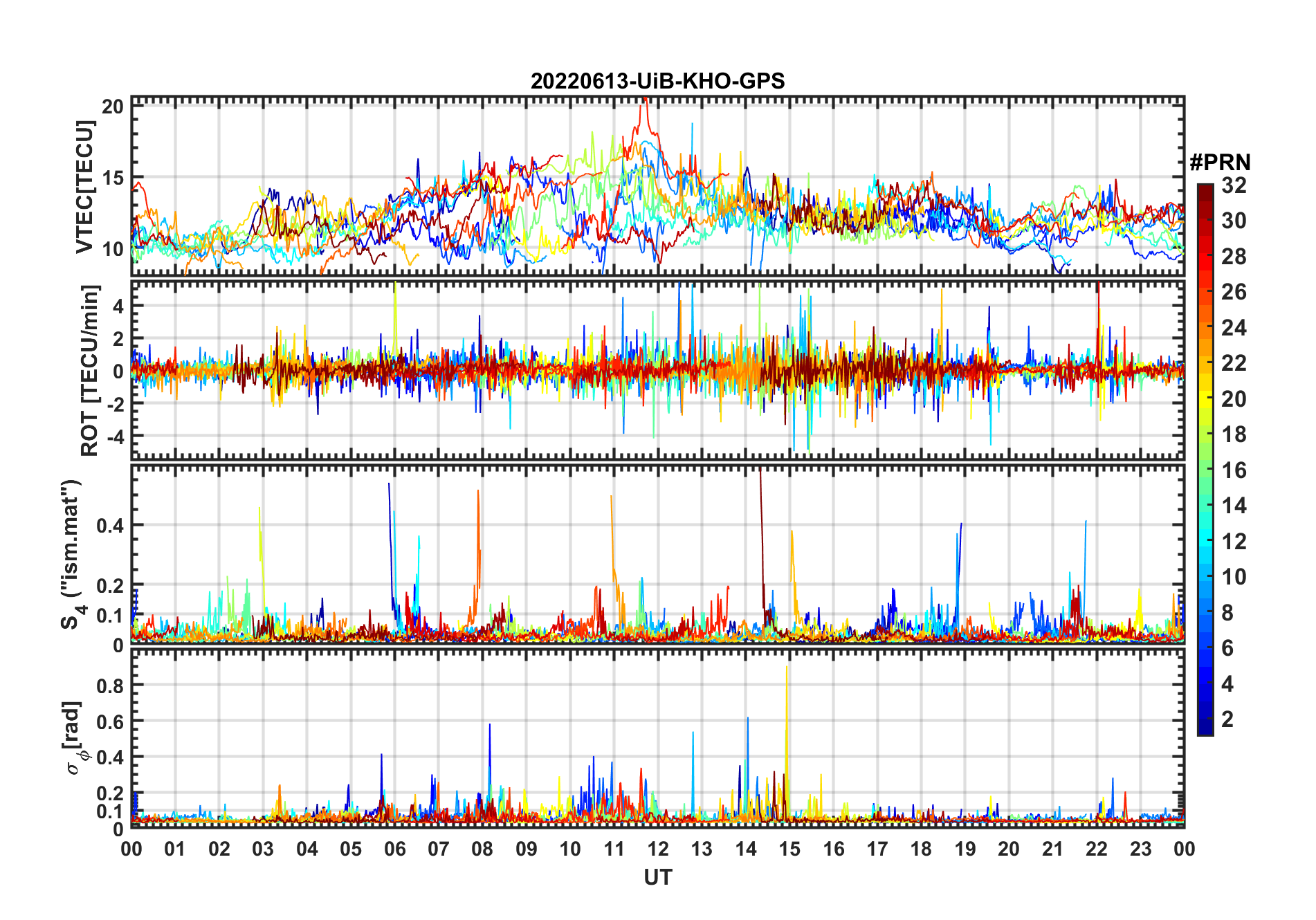
Task: Click colorbar tick label 28
Action: (x=1234, y=257)
